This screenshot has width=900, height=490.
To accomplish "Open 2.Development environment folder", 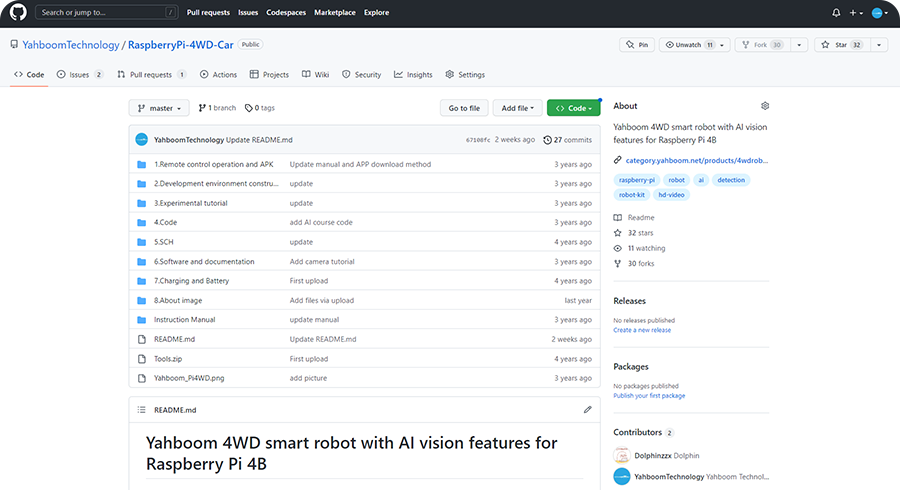I will pyautogui.click(x=216, y=184).
